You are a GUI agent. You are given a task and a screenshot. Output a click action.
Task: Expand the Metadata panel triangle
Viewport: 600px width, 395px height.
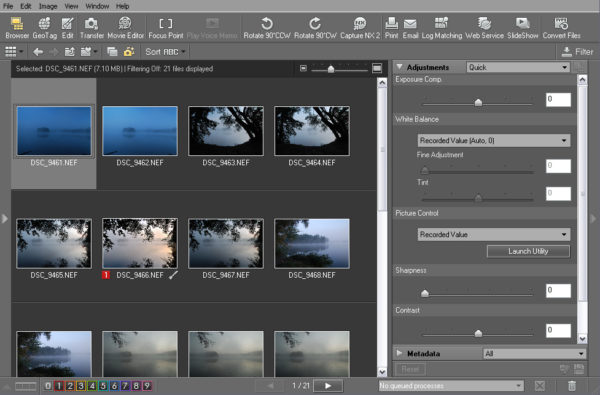click(x=399, y=353)
